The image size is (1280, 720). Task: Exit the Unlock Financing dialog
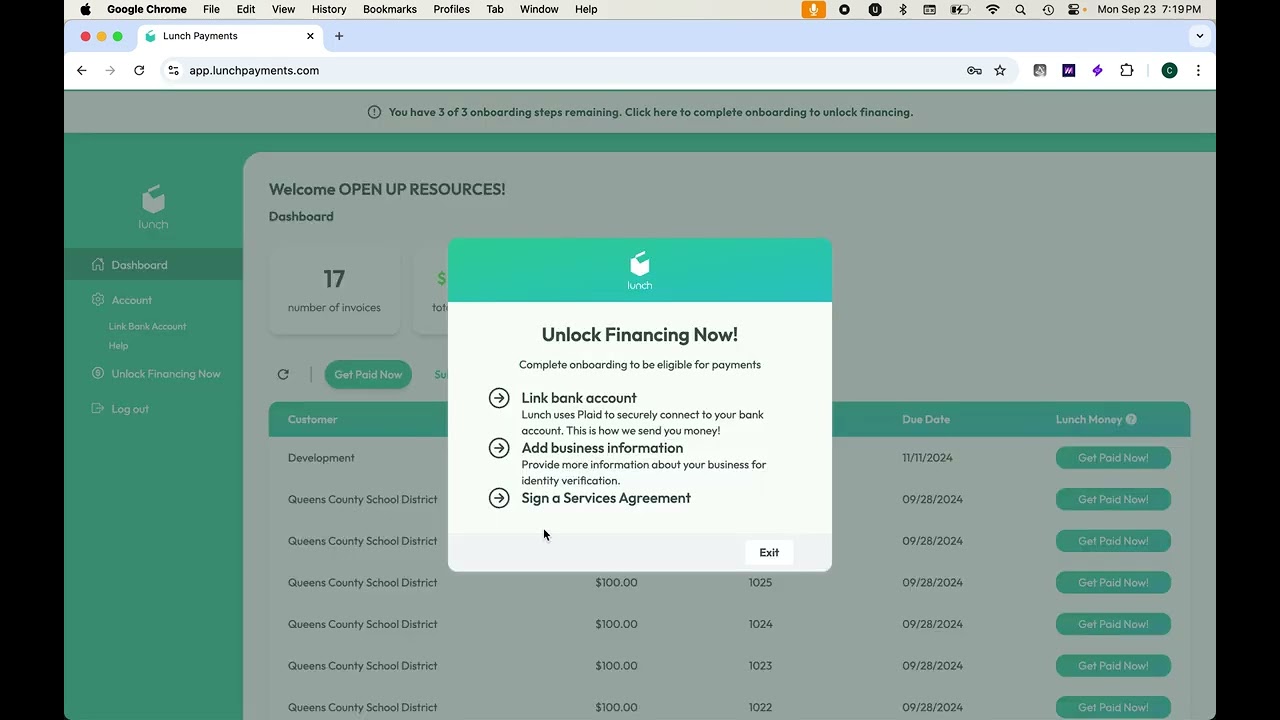[x=769, y=552]
